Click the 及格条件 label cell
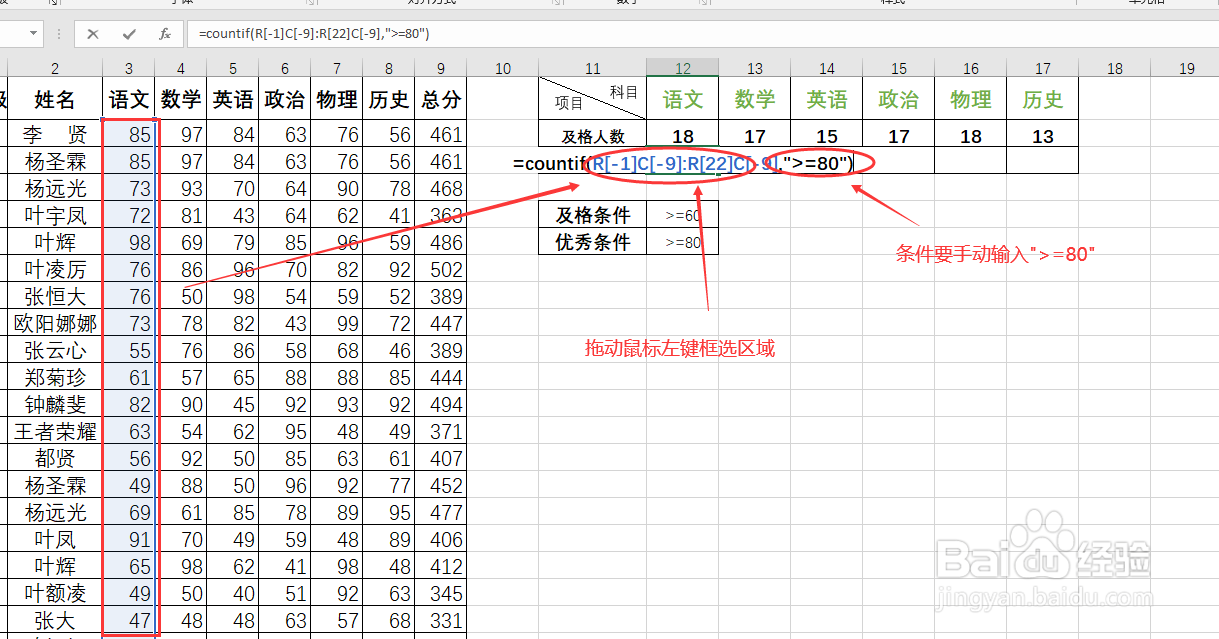The width and height of the screenshot is (1219, 639). click(x=593, y=214)
